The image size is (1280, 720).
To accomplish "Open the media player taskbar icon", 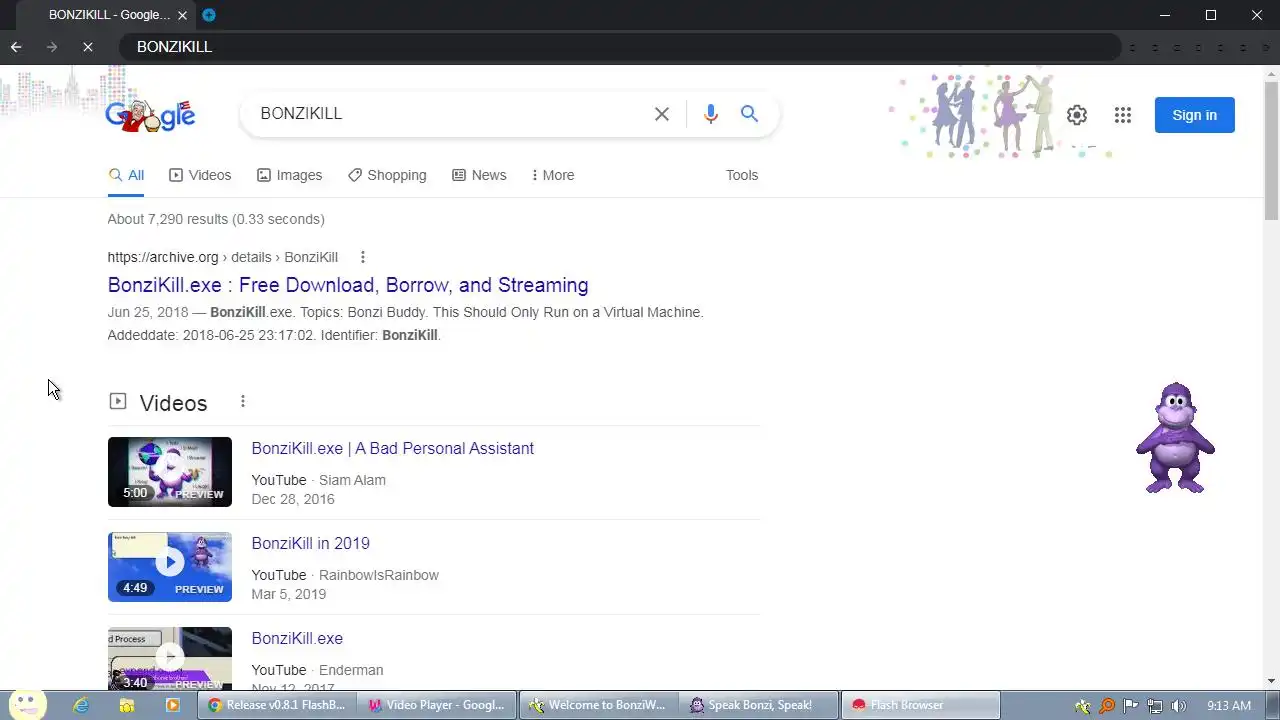I will [x=173, y=705].
